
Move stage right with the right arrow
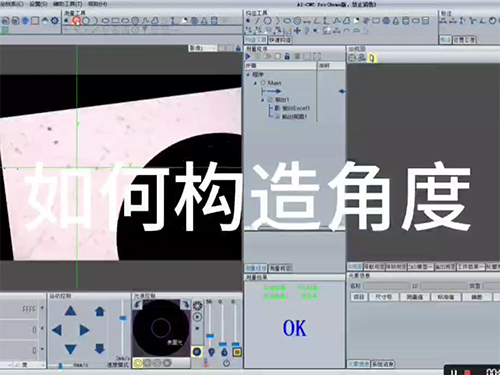click(x=84, y=330)
